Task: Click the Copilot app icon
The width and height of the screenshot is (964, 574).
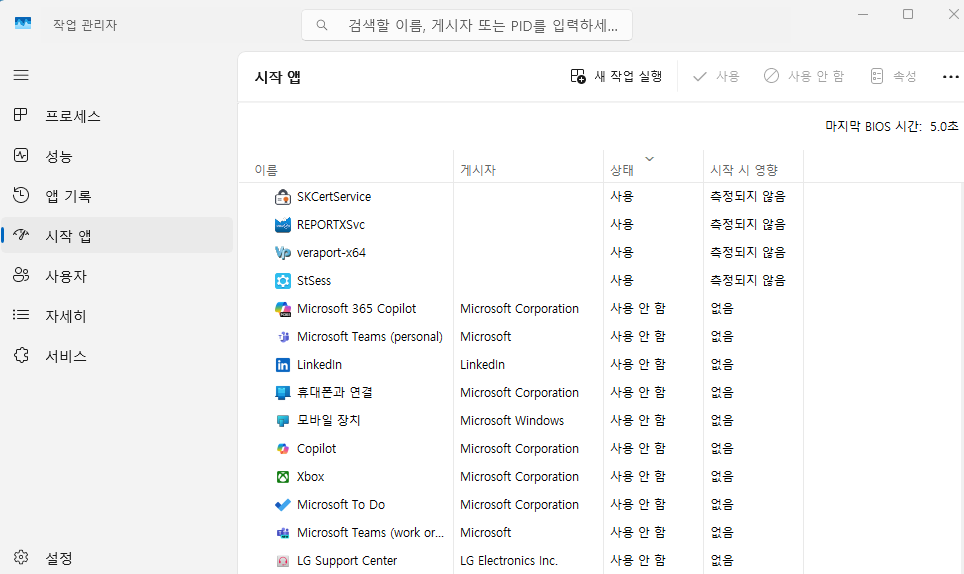Action: click(x=283, y=449)
